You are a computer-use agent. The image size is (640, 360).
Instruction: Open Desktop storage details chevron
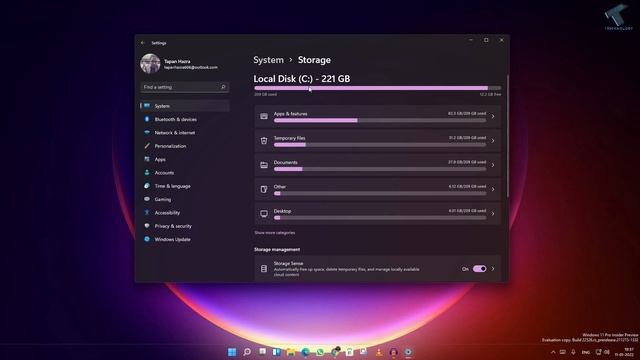[493, 213]
